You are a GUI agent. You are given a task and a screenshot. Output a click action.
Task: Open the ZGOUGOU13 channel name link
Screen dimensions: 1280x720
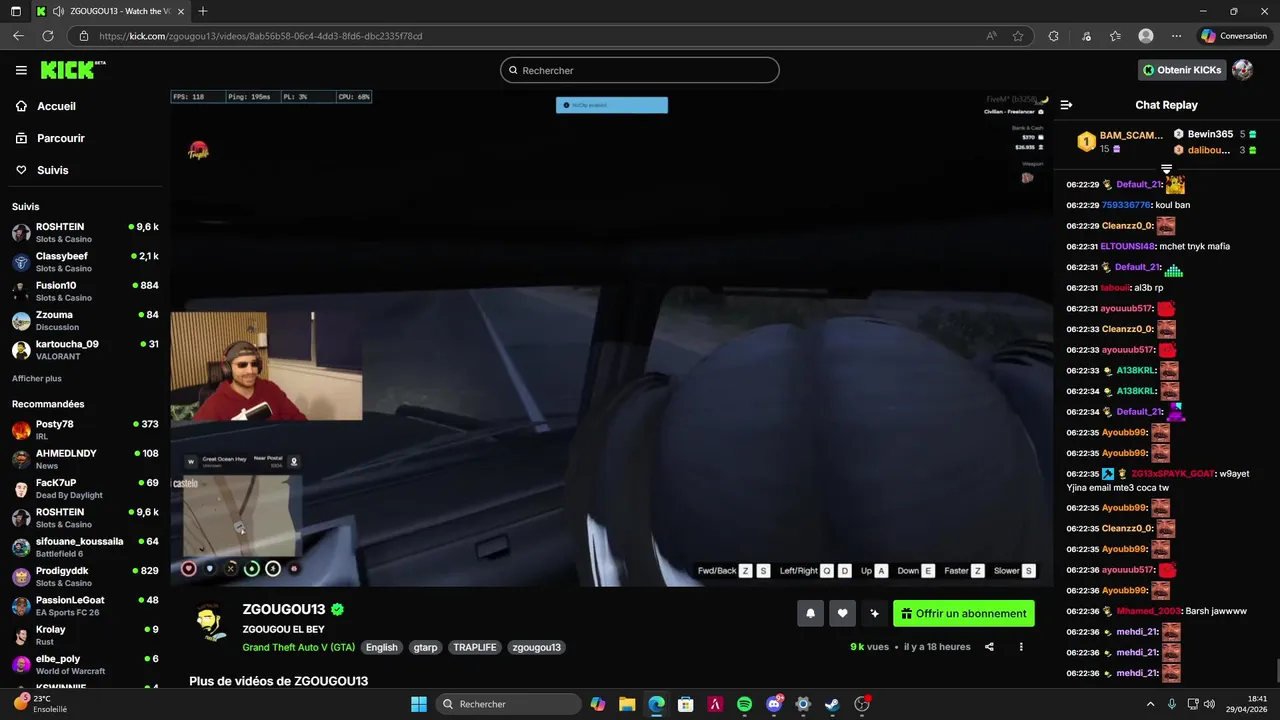[x=283, y=609]
